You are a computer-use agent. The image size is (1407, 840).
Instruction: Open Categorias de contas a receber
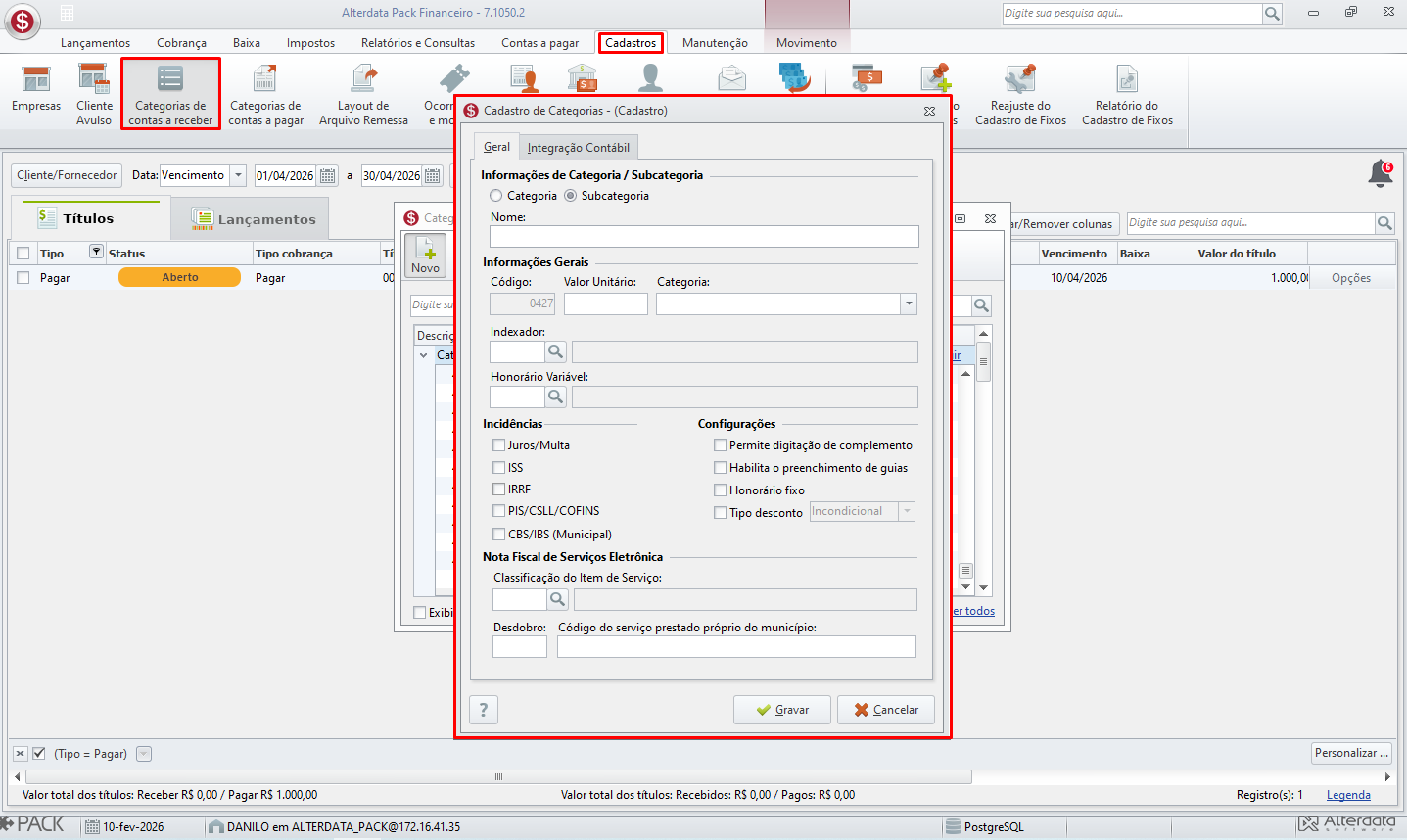coord(170,93)
